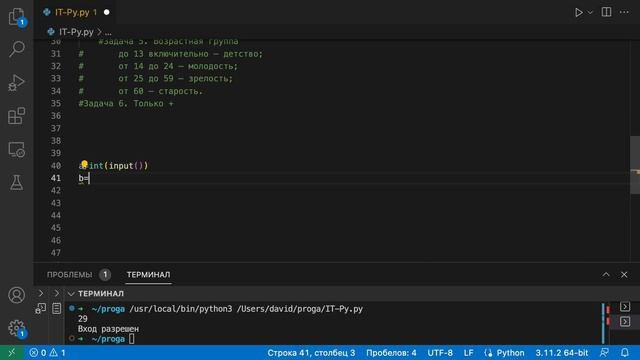The width and height of the screenshot is (640, 360).
Task: Click Строка 41, столбец 3 status item
Action: click(x=311, y=353)
